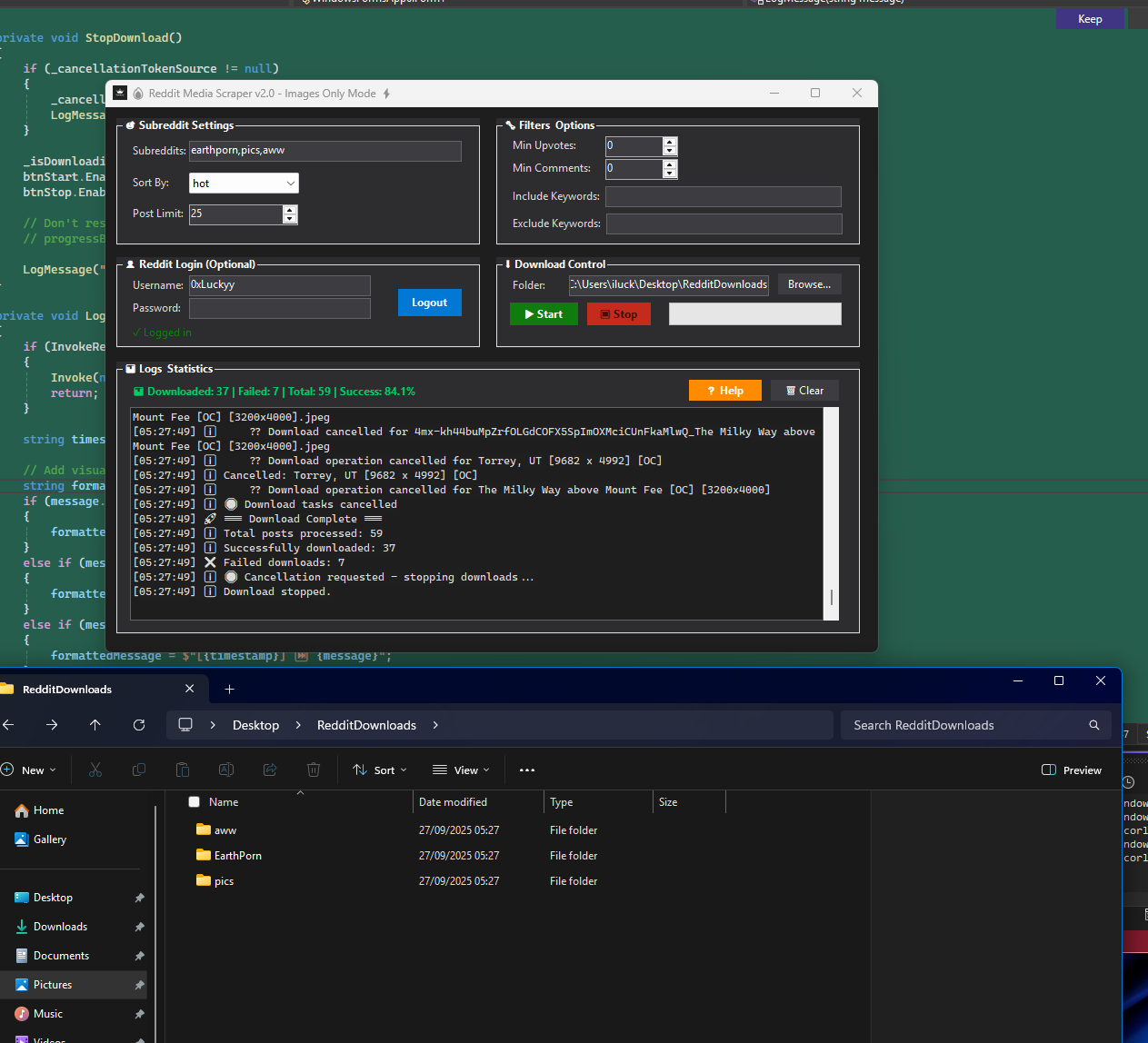1148x1043 pixels.
Task: Expand the Sort menu in Explorer
Action: pyautogui.click(x=380, y=770)
